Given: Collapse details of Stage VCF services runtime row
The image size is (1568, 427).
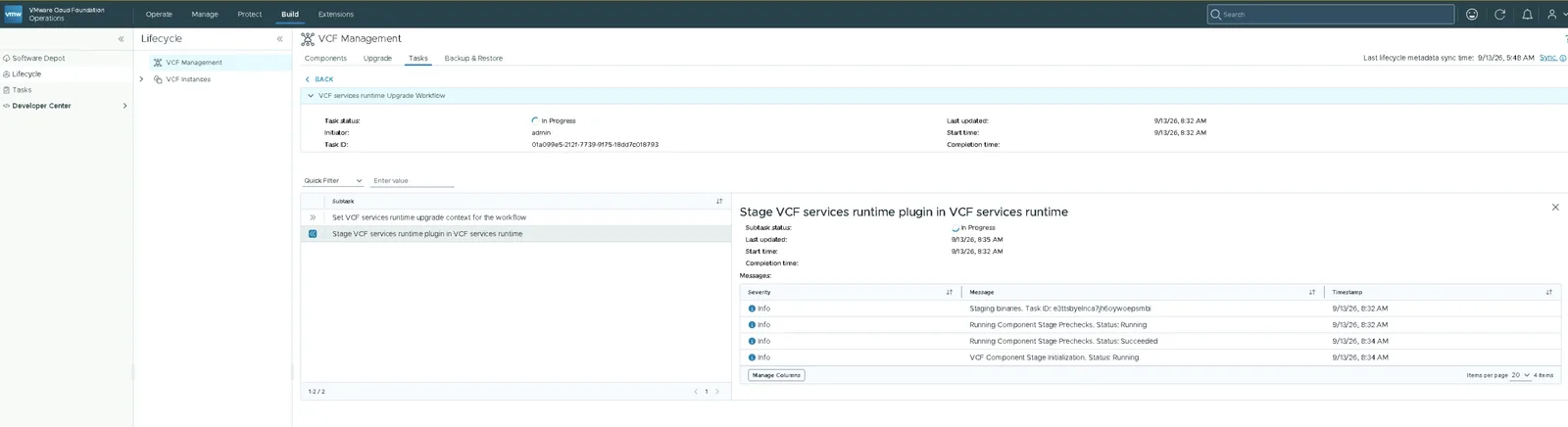Looking at the screenshot, I should click(x=313, y=234).
